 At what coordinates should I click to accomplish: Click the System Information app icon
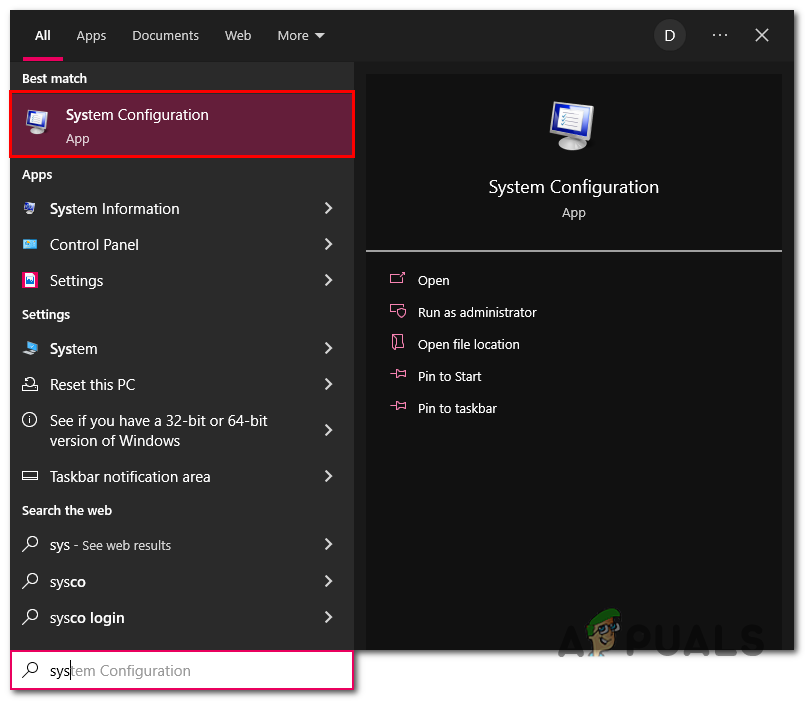[30, 209]
